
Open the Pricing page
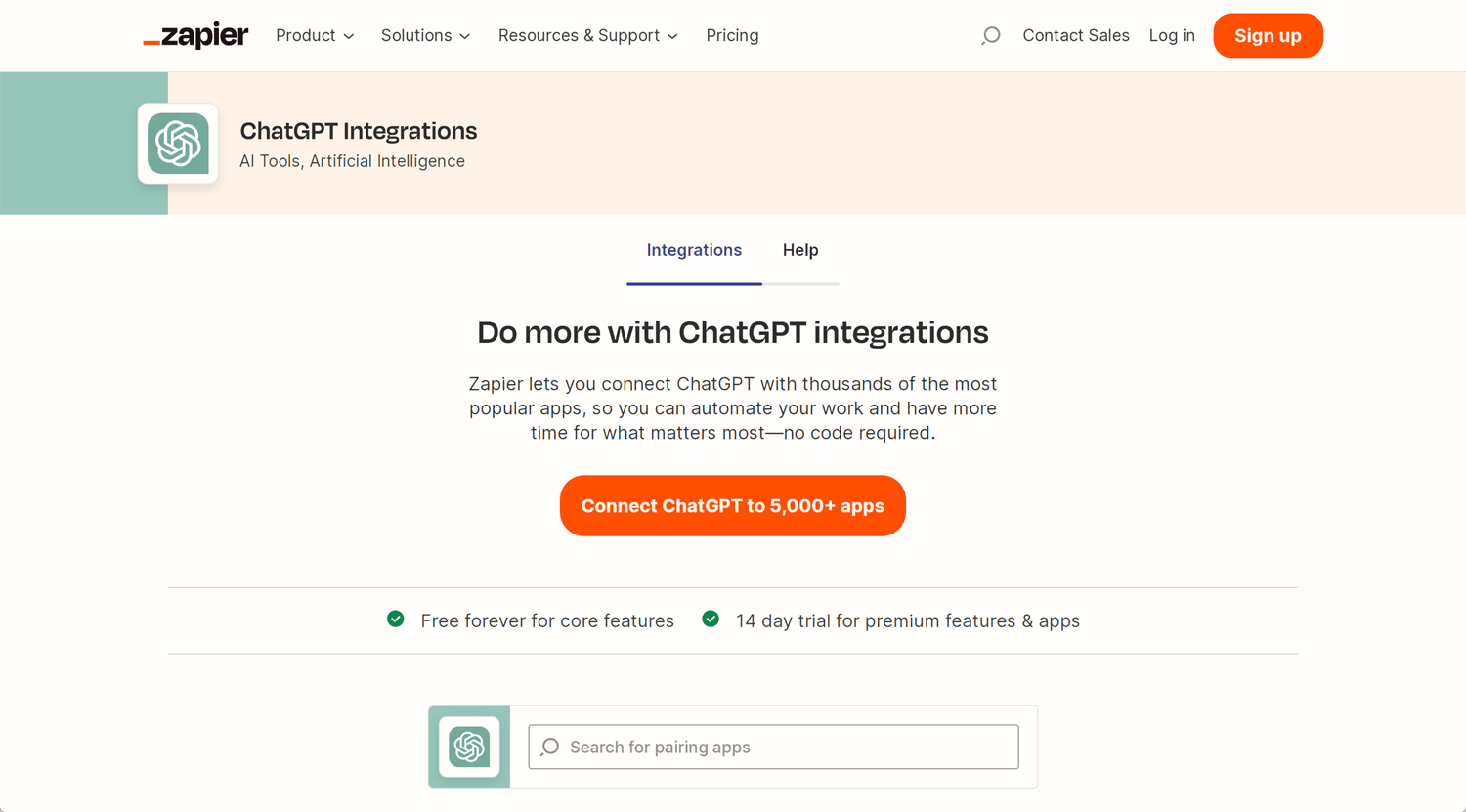point(732,36)
